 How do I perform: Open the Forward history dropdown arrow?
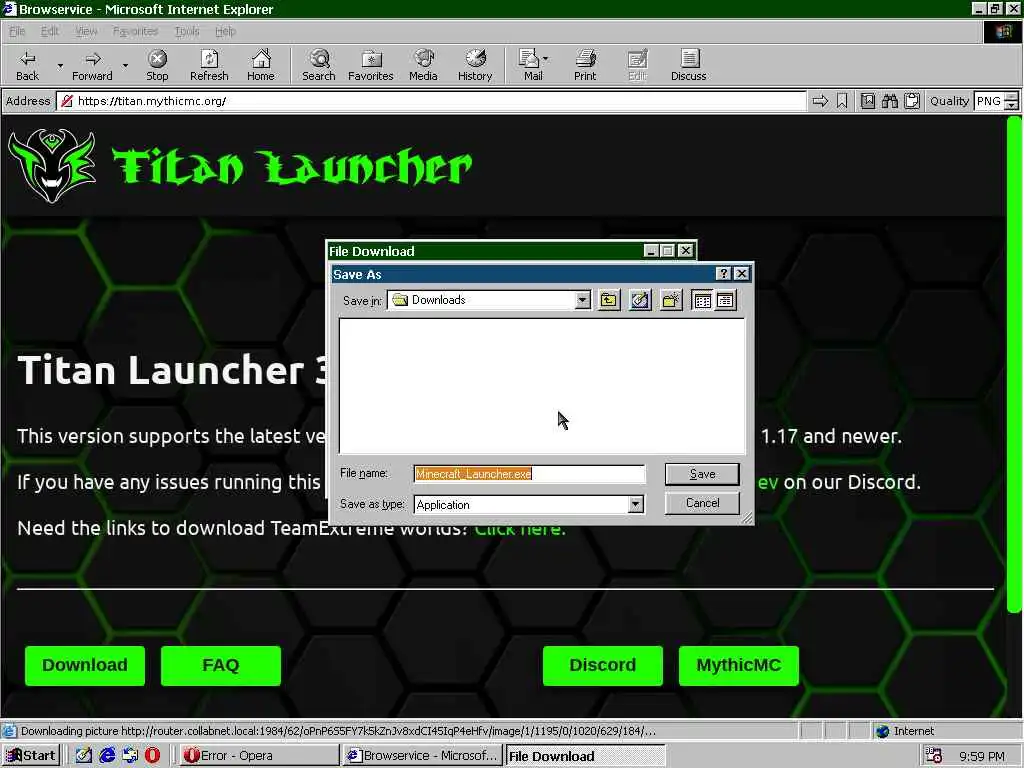point(125,65)
